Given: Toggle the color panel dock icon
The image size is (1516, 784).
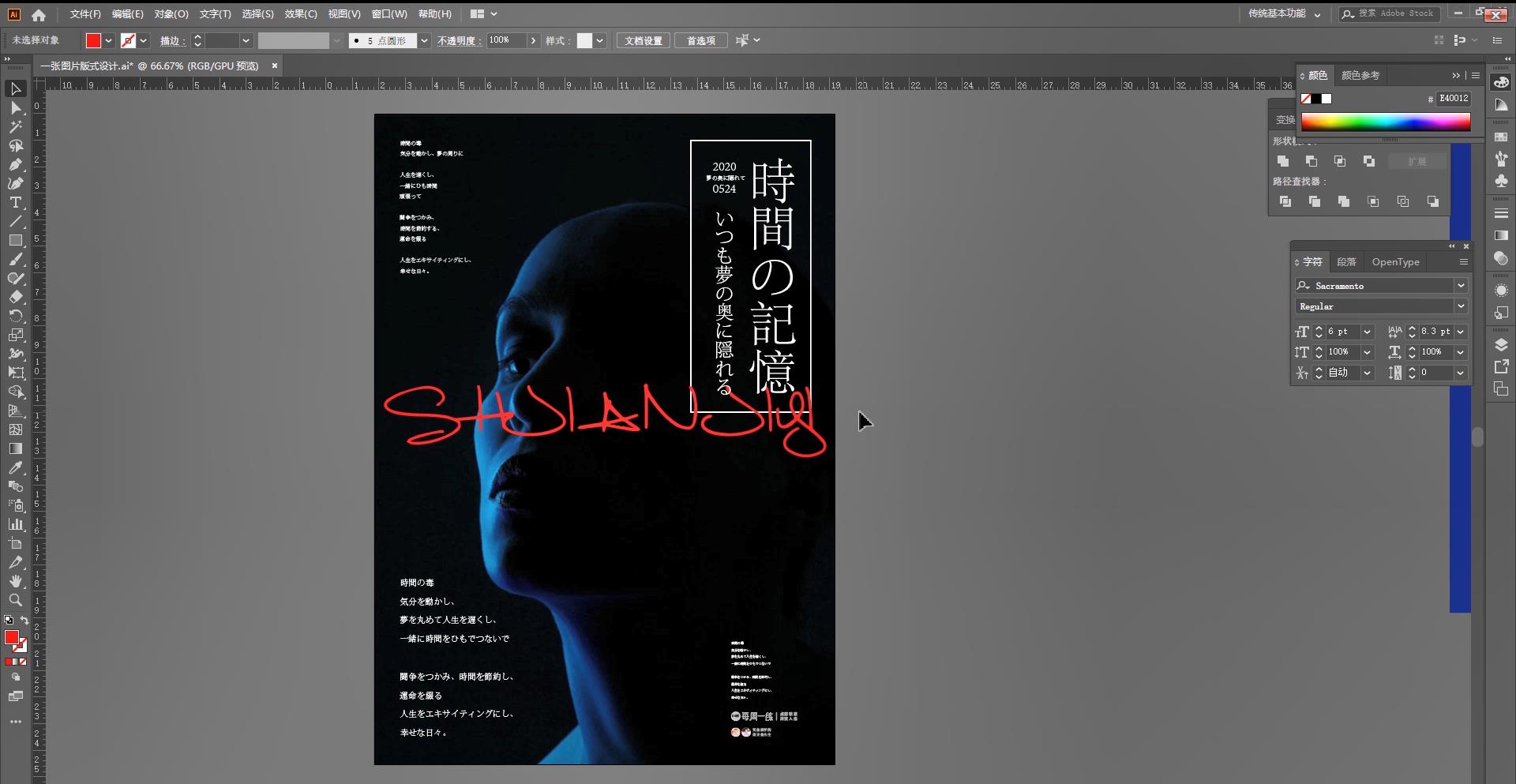Looking at the screenshot, I should pyautogui.click(x=1501, y=82).
